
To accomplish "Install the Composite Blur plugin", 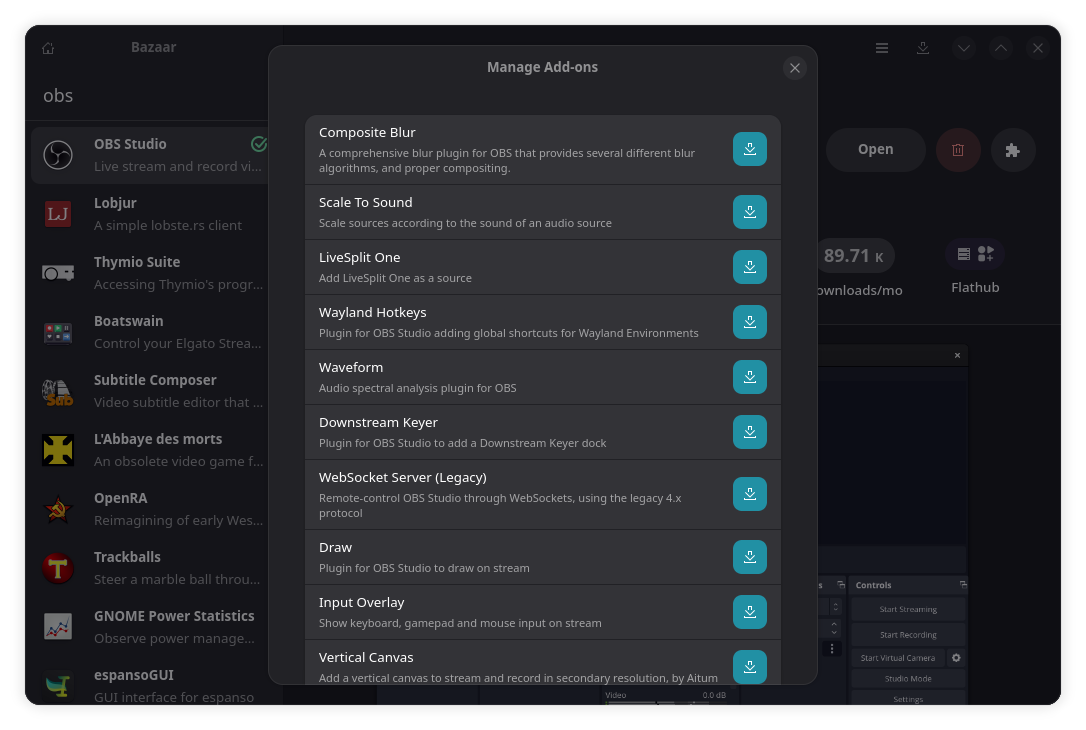I will point(750,149).
